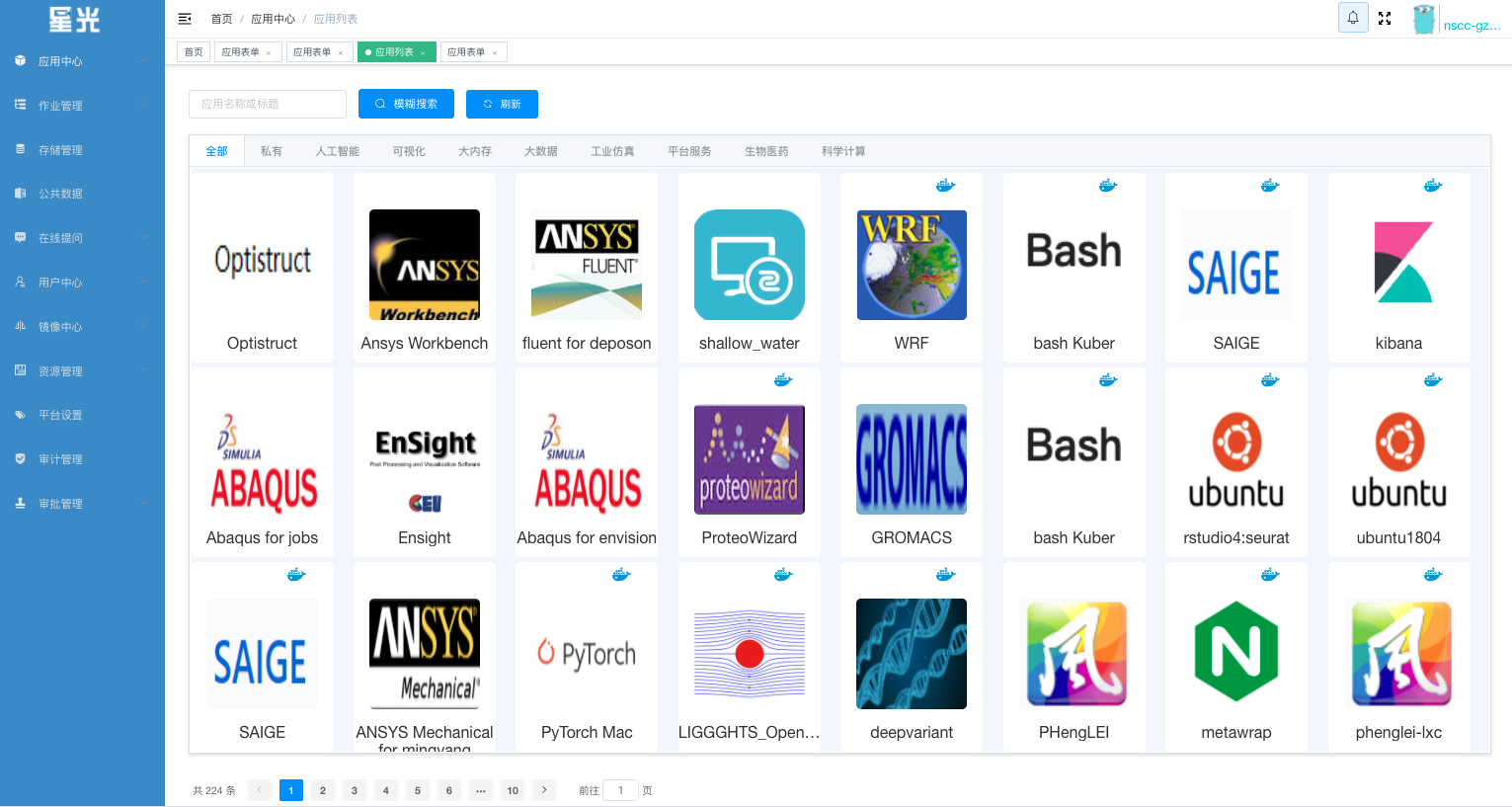Expand the 用户中心 sidebar chevron
Viewport: 1512px width, 807px height.
coord(145,282)
